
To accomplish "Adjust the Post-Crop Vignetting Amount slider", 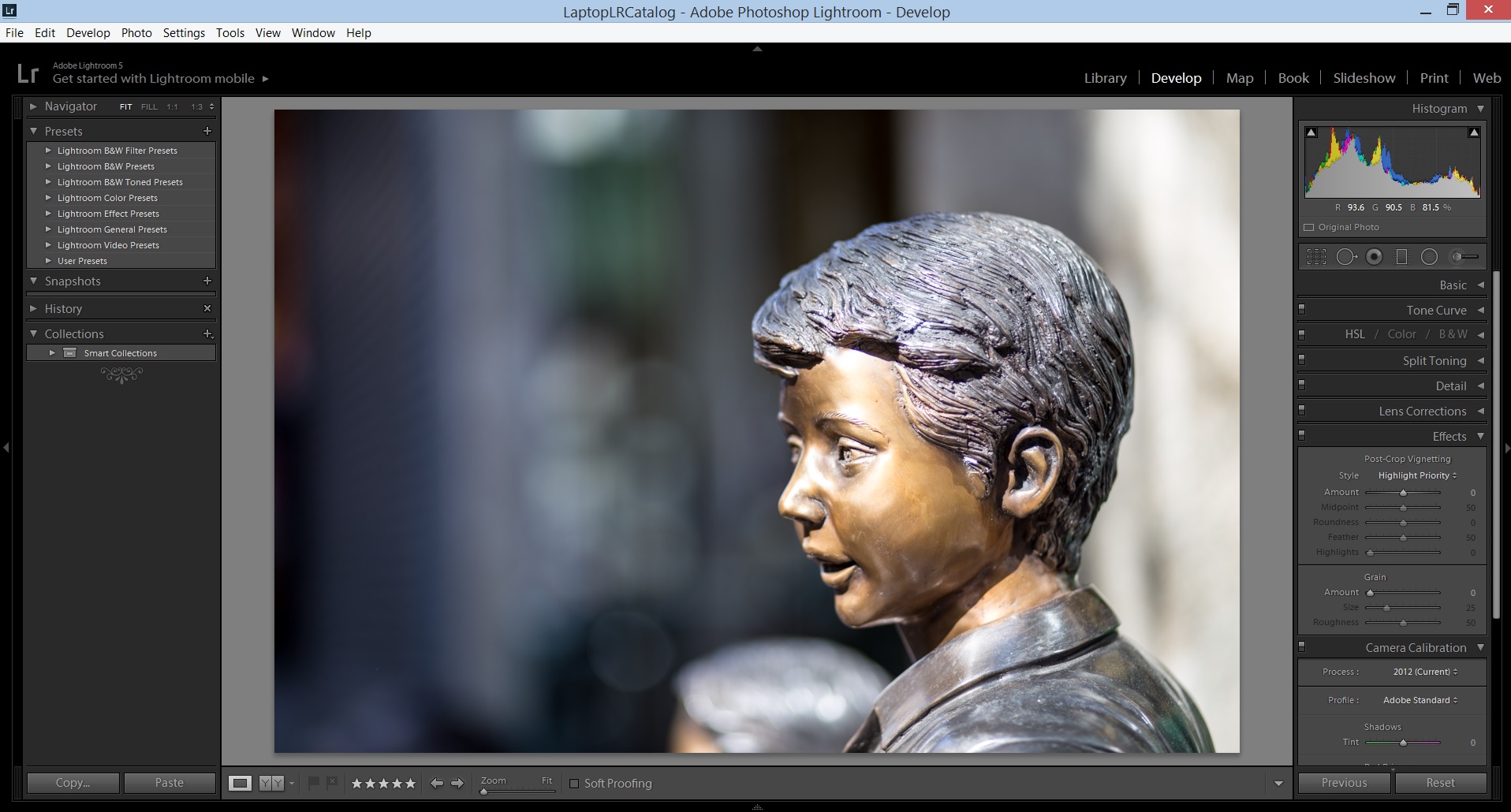I will click(1403, 493).
